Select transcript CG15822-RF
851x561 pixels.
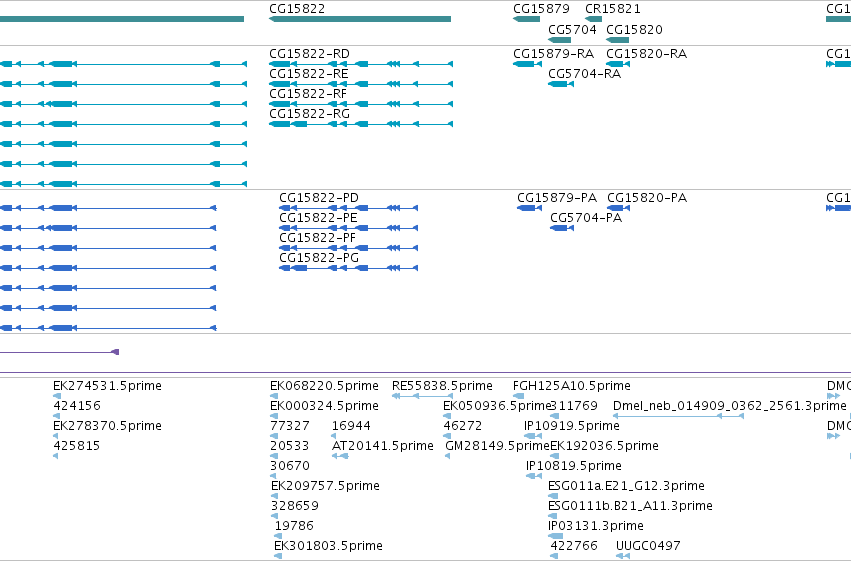[361, 104]
